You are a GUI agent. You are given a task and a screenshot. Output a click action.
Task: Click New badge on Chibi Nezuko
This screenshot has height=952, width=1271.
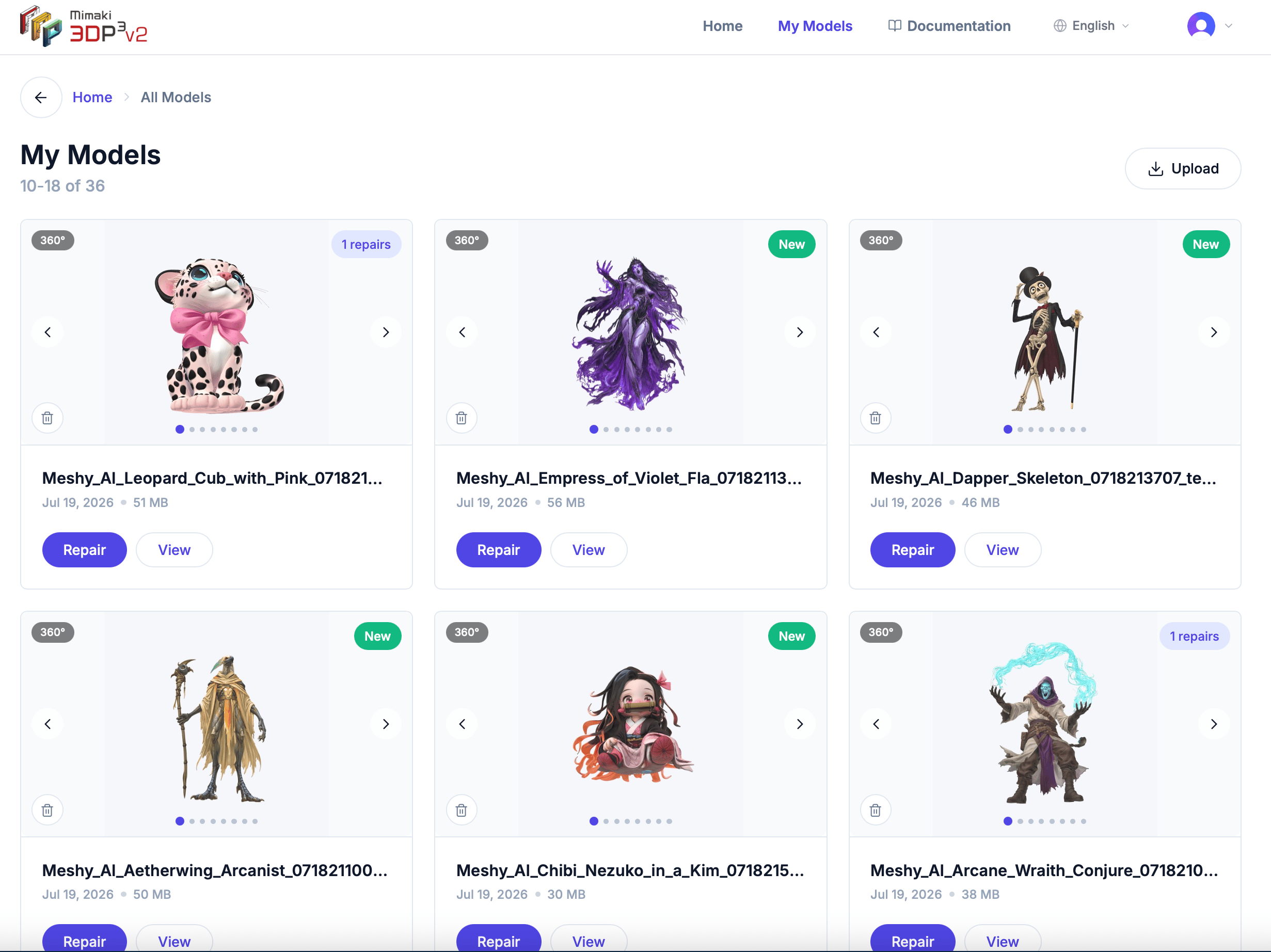point(791,636)
